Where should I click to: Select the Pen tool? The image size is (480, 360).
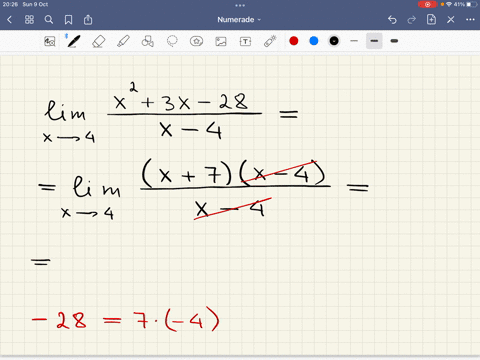(x=73, y=41)
